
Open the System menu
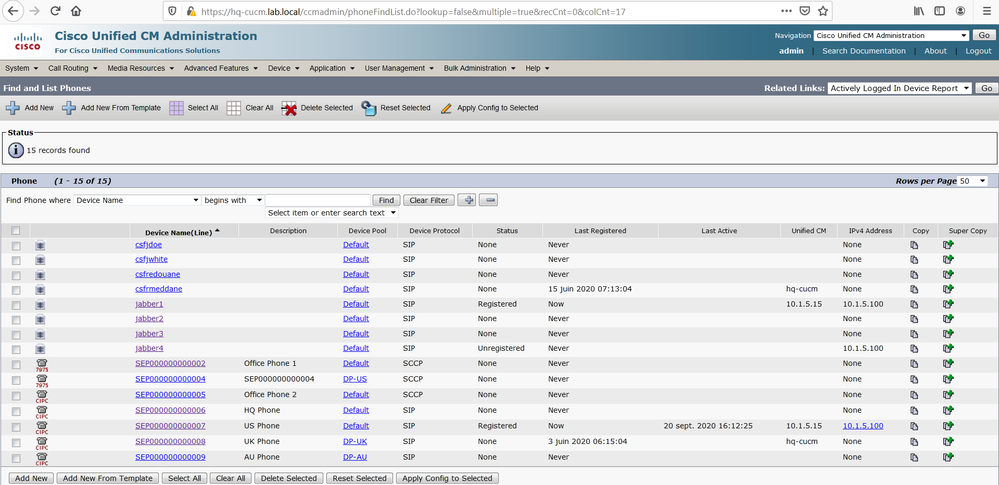pos(22,68)
